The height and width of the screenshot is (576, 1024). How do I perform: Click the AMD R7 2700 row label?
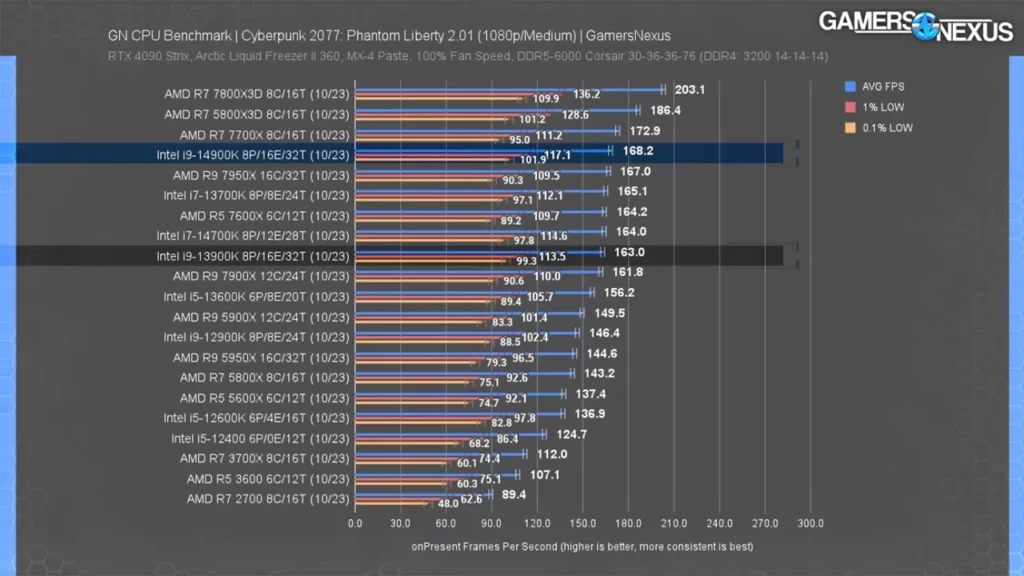click(x=267, y=498)
